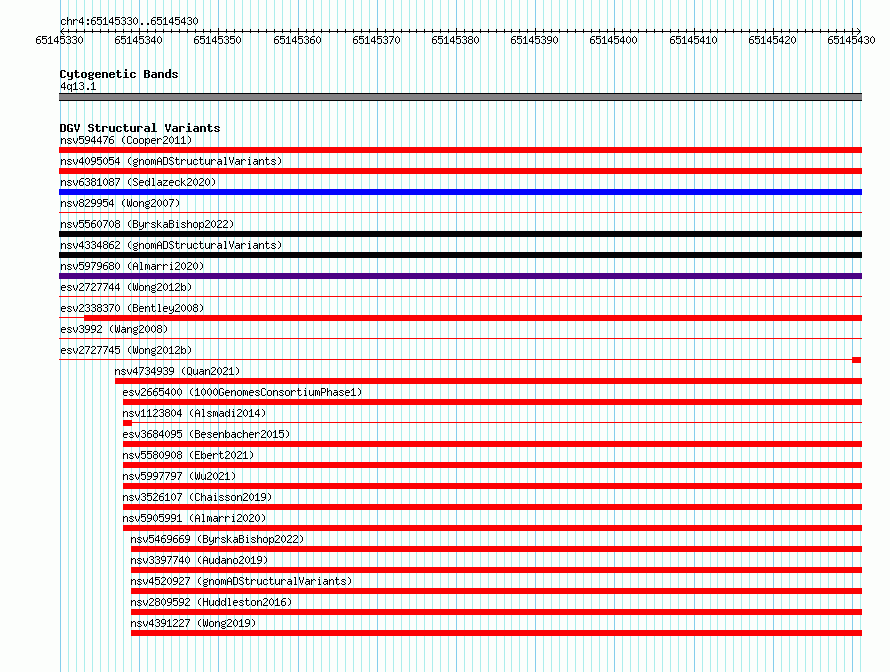
Task: Click ruler position 65145350
Action: point(217,40)
